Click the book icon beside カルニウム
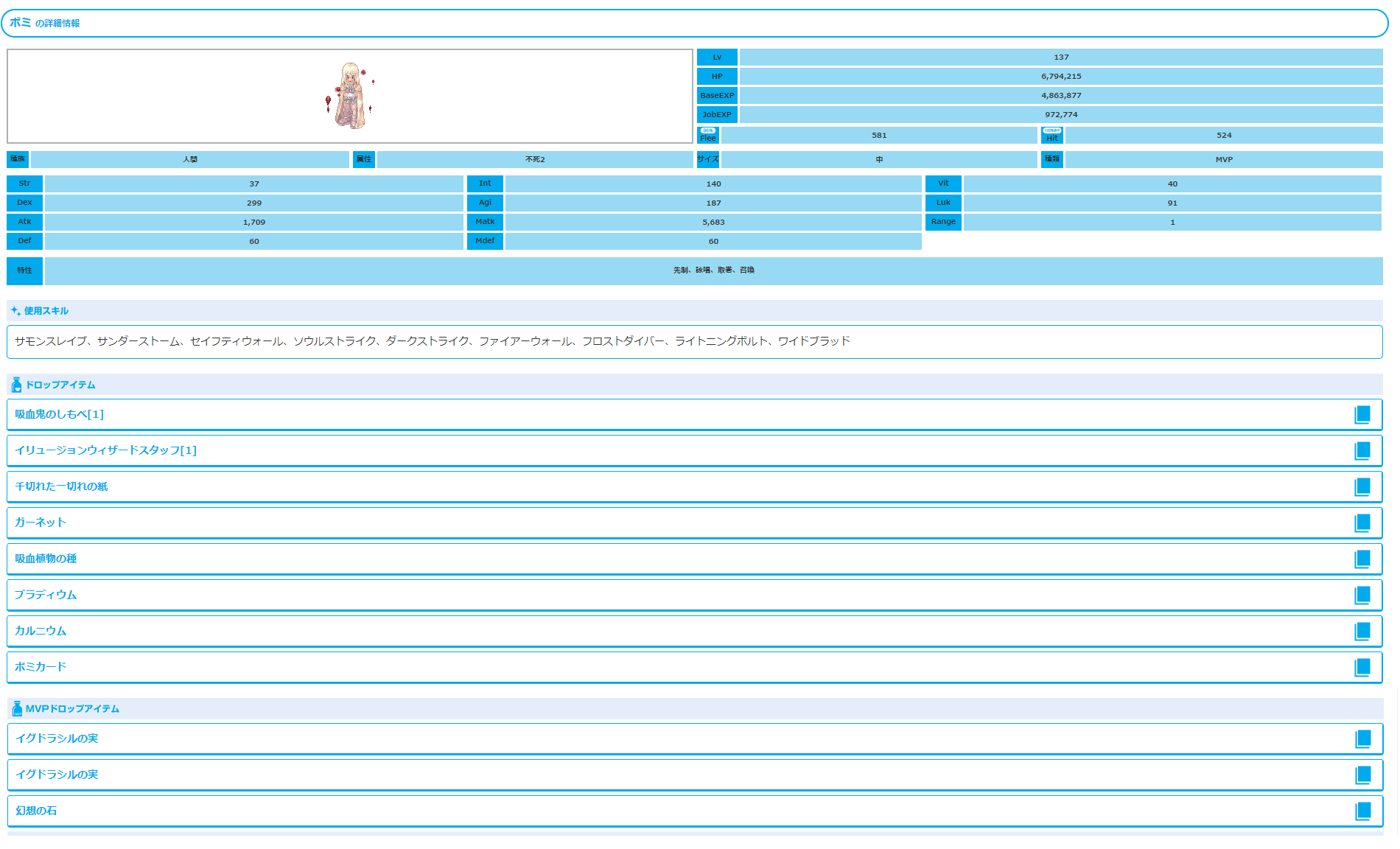Screen dimensions: 1400x849 1362,632
